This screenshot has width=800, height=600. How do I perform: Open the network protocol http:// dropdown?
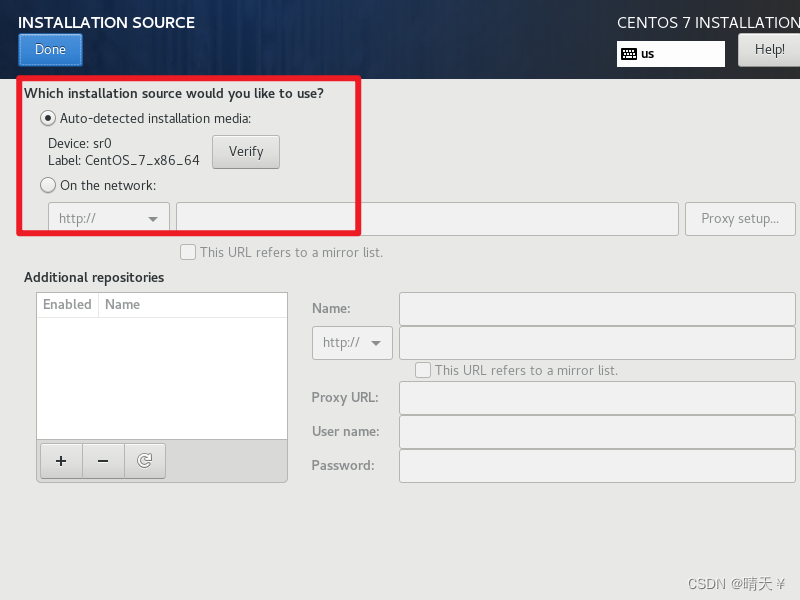[x=109, y=218]
